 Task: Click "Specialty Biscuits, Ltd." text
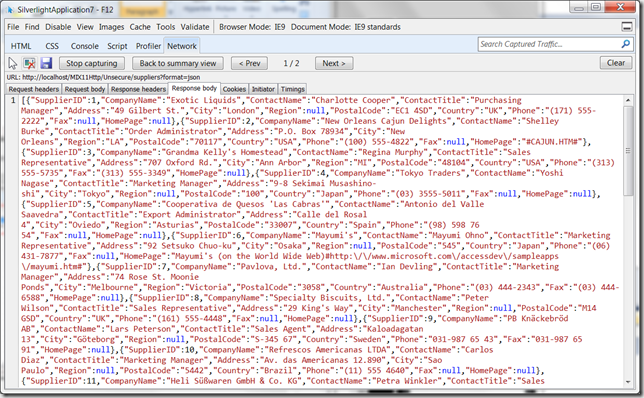tap(329, 298)
